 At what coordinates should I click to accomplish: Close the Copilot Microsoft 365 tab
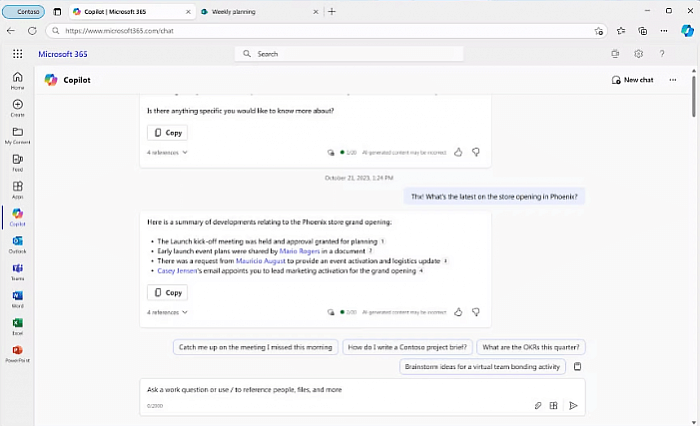coord(188,12)
